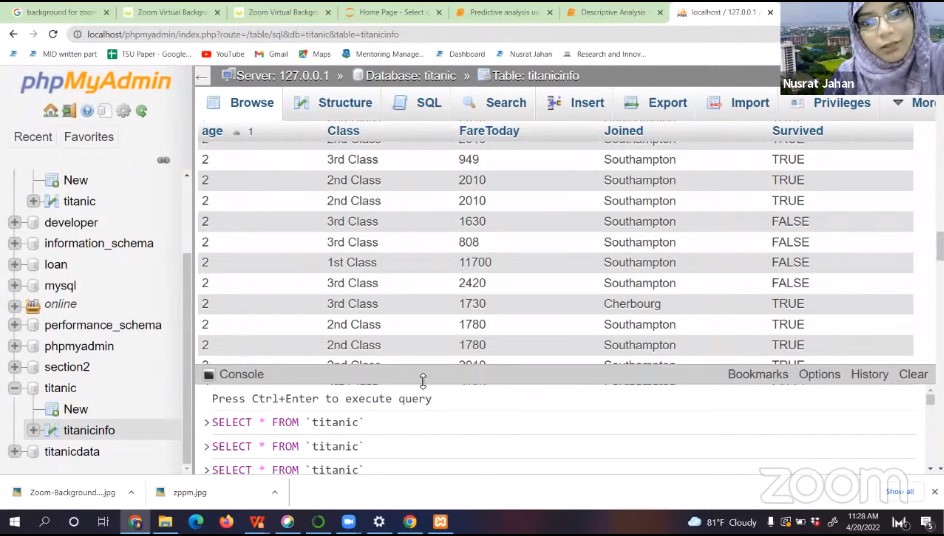This screenshot has width=944, height=536.
Task: Open the More dropdown in top menu
Action: pos(914,103)
